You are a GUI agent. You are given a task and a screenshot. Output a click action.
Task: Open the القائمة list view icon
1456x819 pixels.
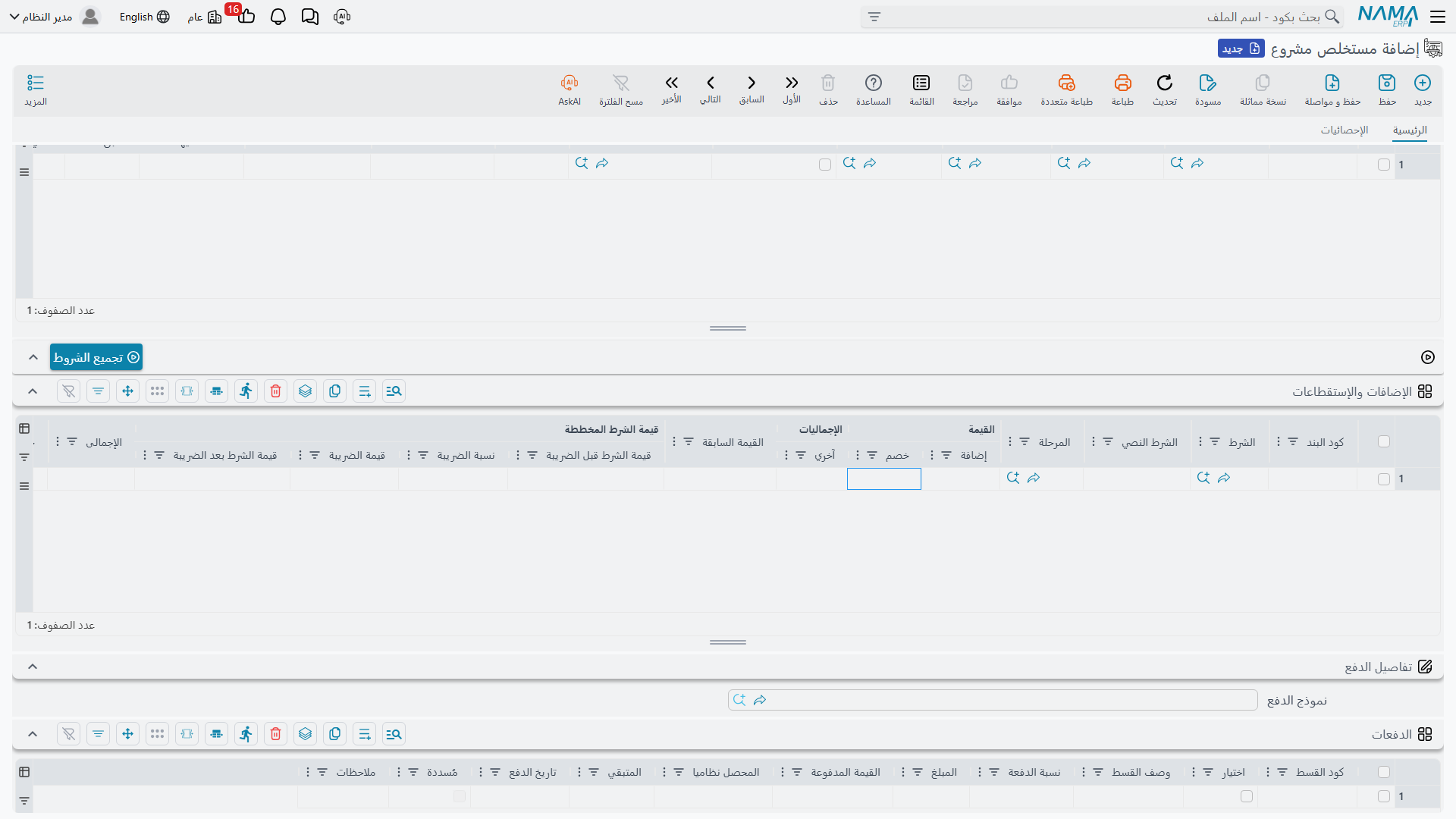coord(921,89)
